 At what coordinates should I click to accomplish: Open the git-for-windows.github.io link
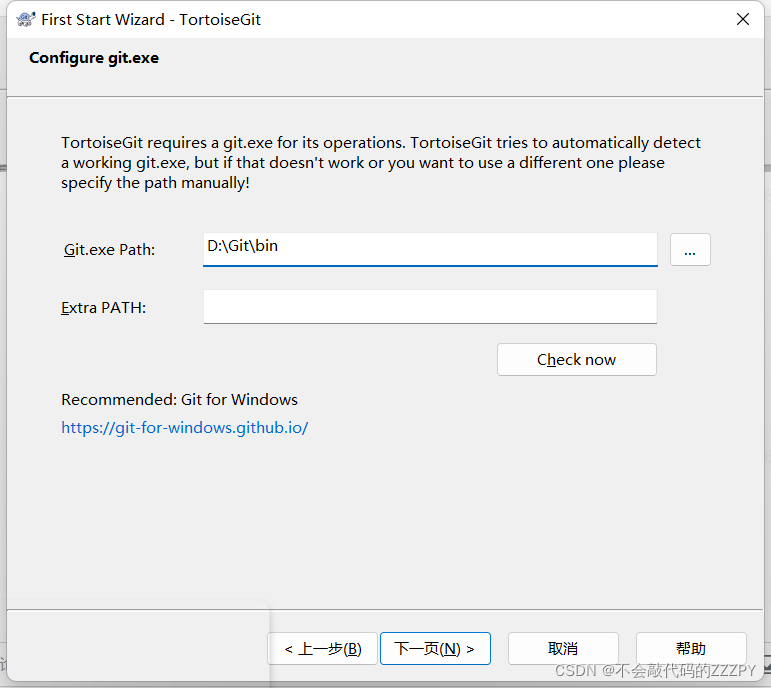pos(184,427)
